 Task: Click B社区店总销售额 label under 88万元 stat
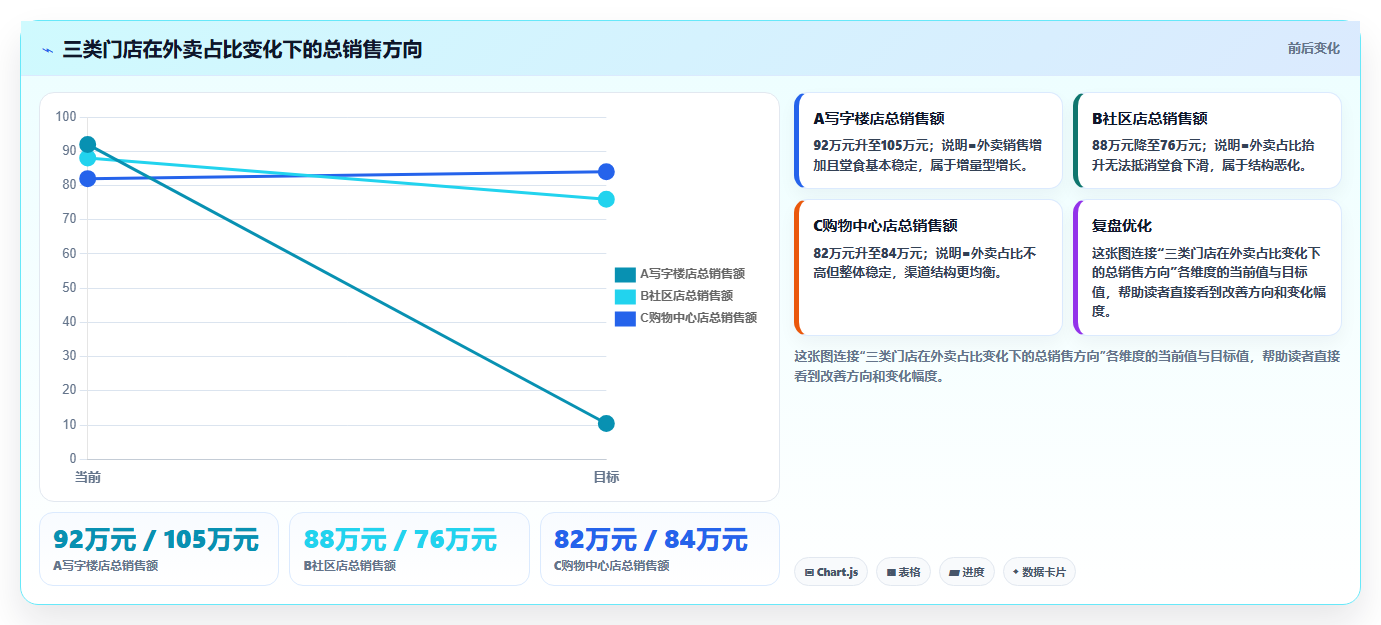coord(349,565)
